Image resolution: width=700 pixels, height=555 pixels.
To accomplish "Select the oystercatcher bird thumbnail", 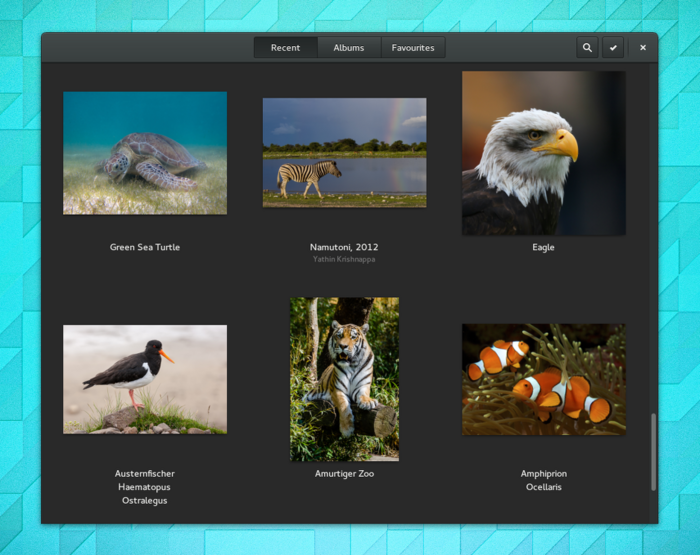I will tap(145, 379).
